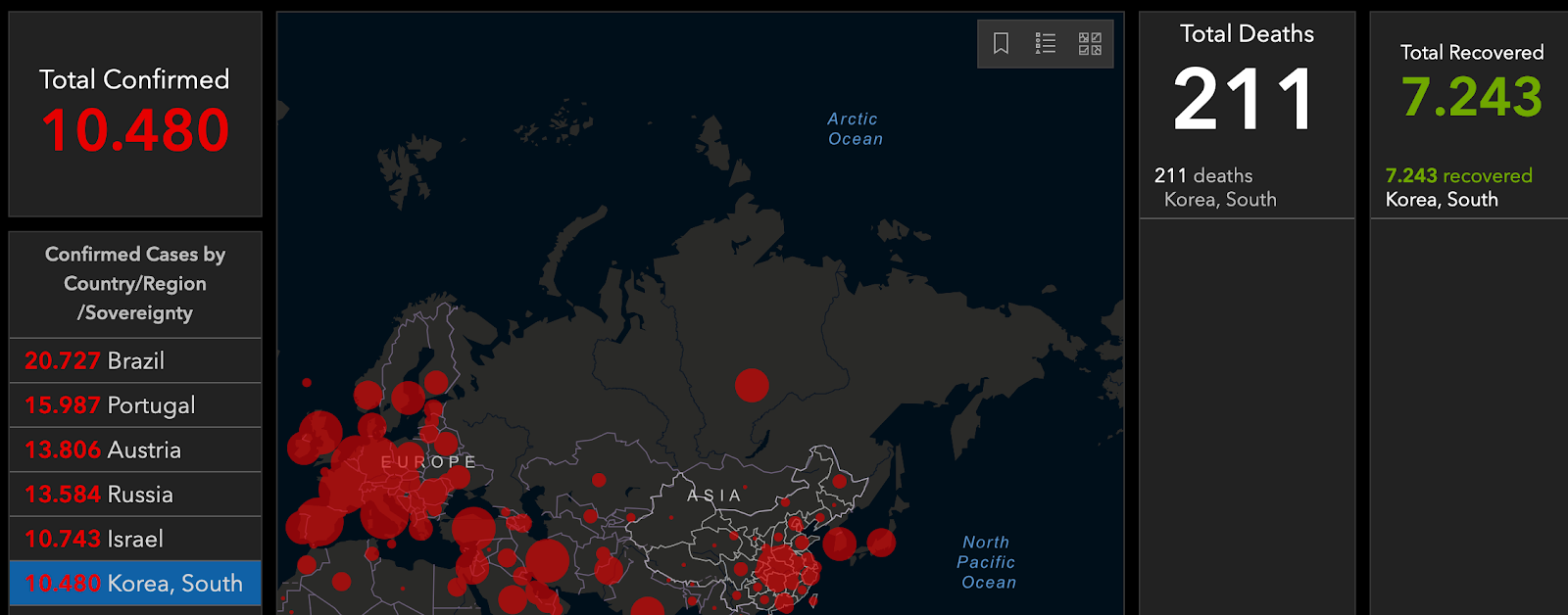Select Austria in confirmed cases list
Viewport: 1568px width, 615px height.
click(x=135, y=449)
